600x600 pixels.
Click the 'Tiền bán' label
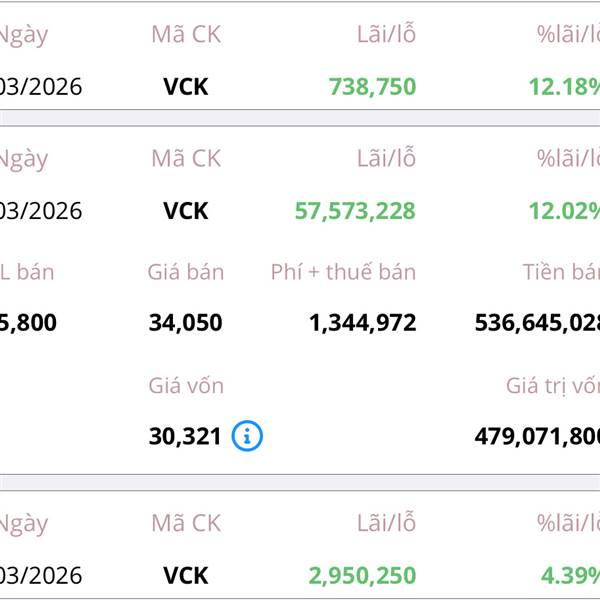560,272
